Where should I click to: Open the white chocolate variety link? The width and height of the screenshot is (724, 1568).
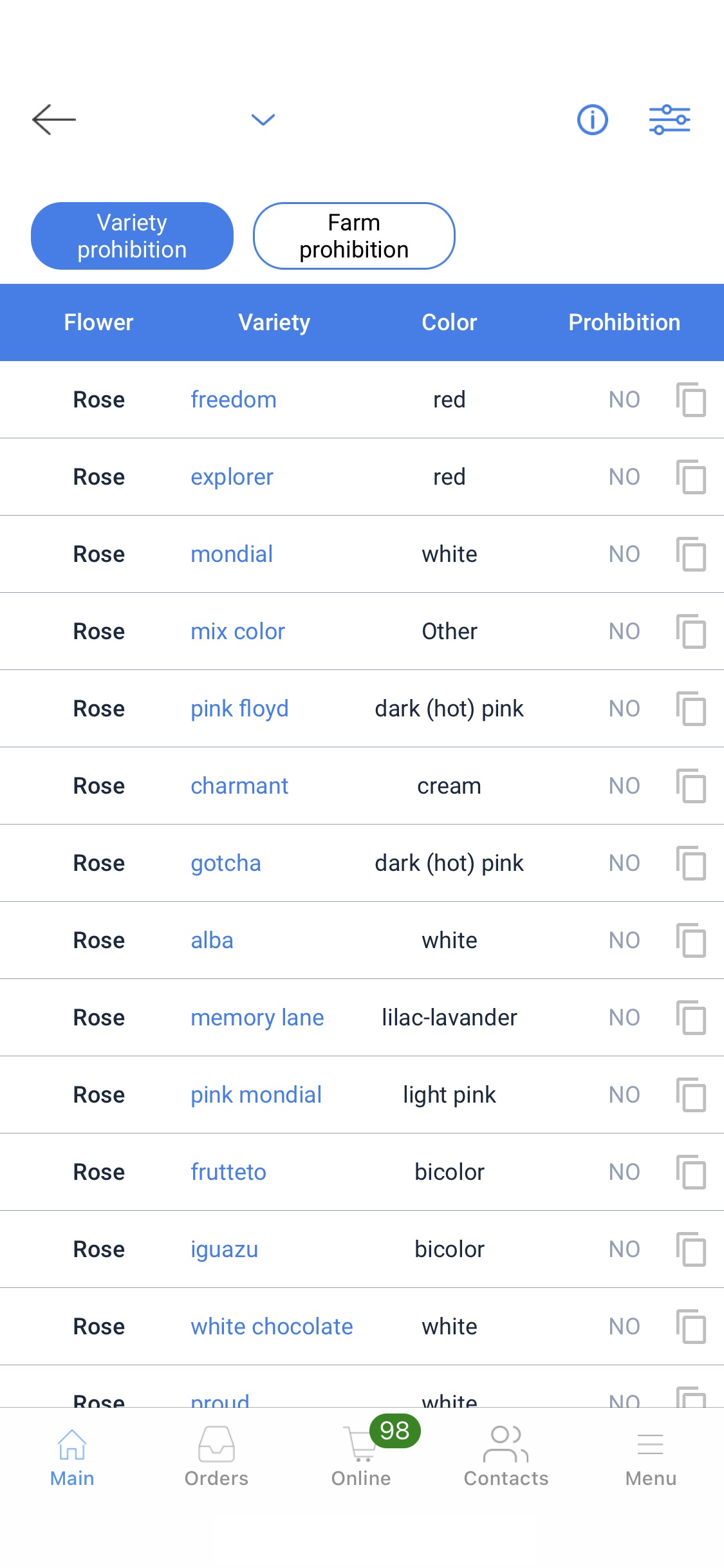[272, 1327]
